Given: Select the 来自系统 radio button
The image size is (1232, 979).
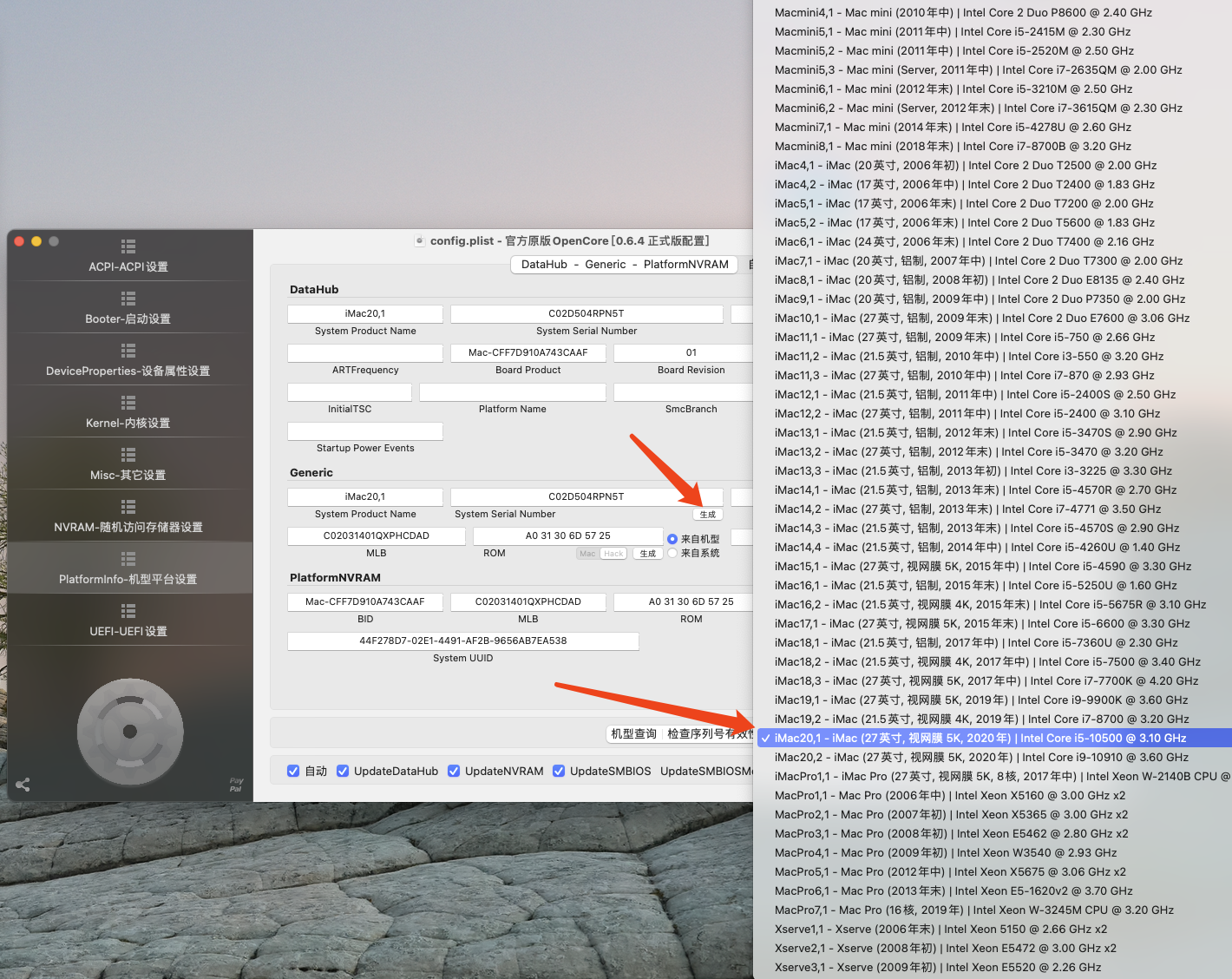Looking at the screenshot, I should tap(672, 553).
